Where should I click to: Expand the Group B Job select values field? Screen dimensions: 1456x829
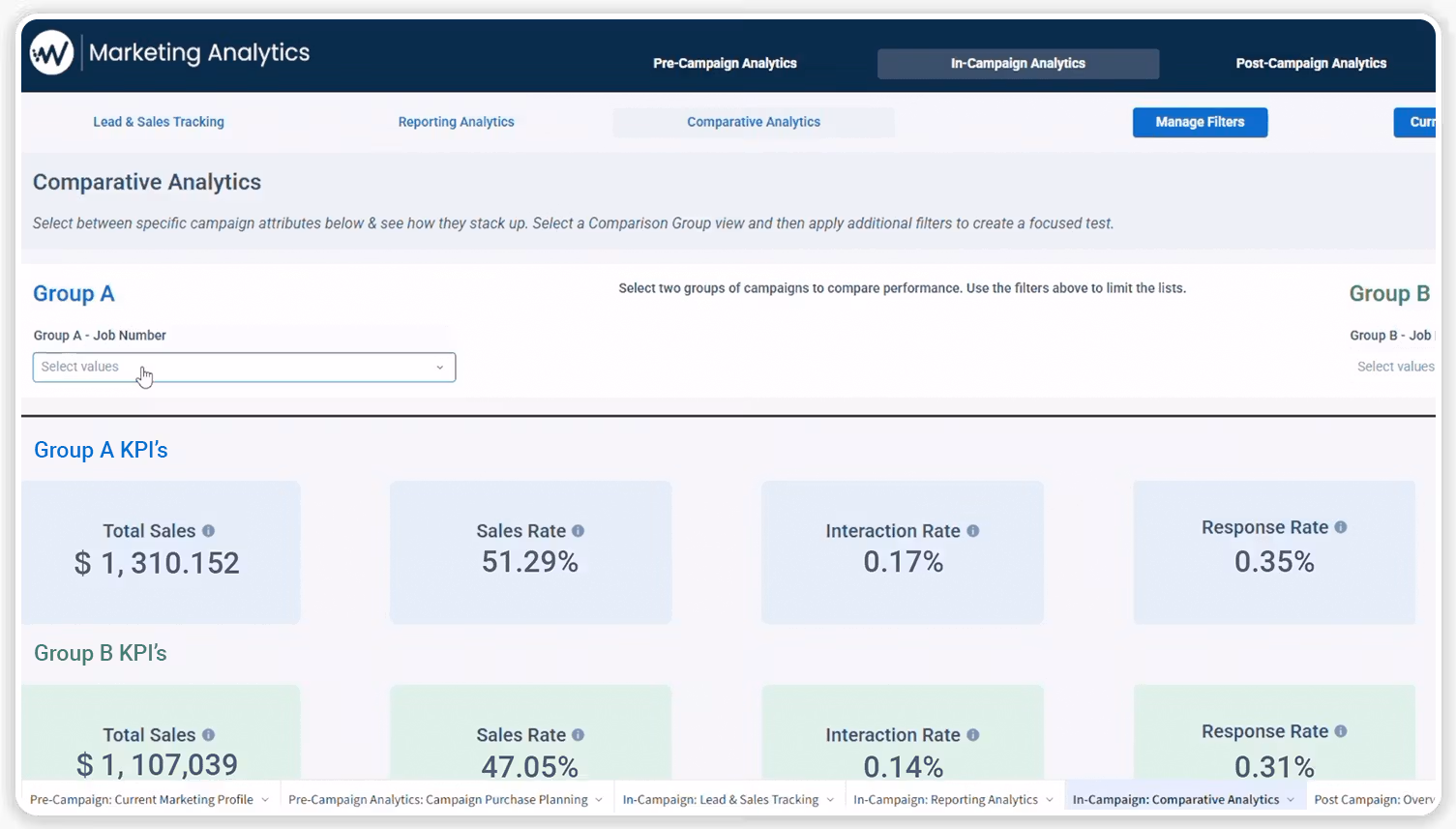pyautogui.click(x=1395, y=367)
